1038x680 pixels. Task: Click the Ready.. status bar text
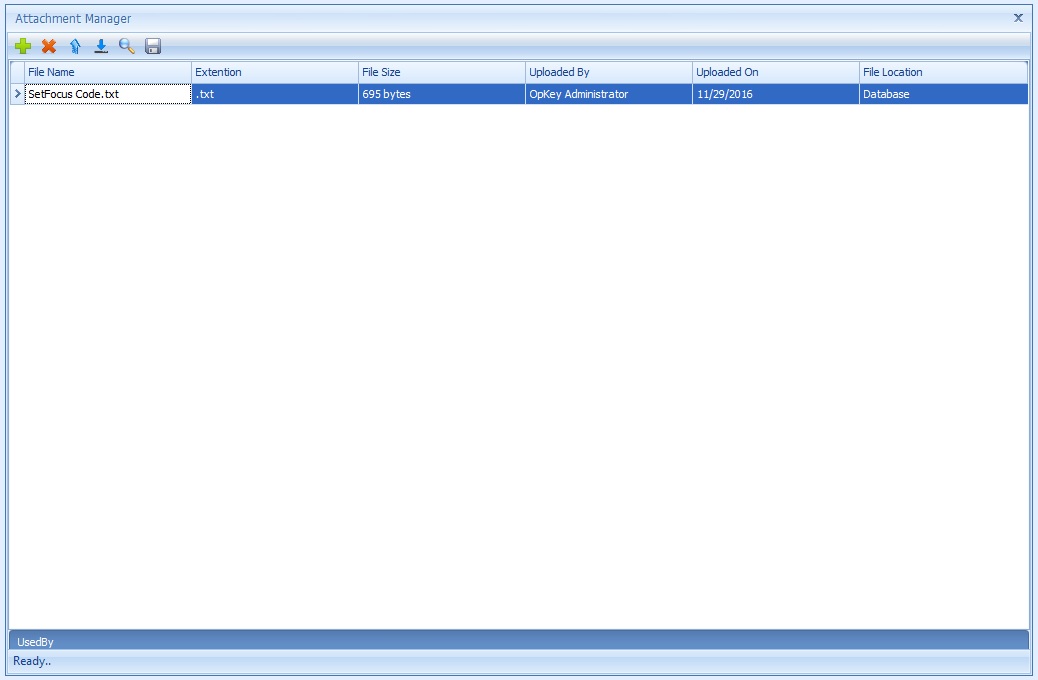32,661
